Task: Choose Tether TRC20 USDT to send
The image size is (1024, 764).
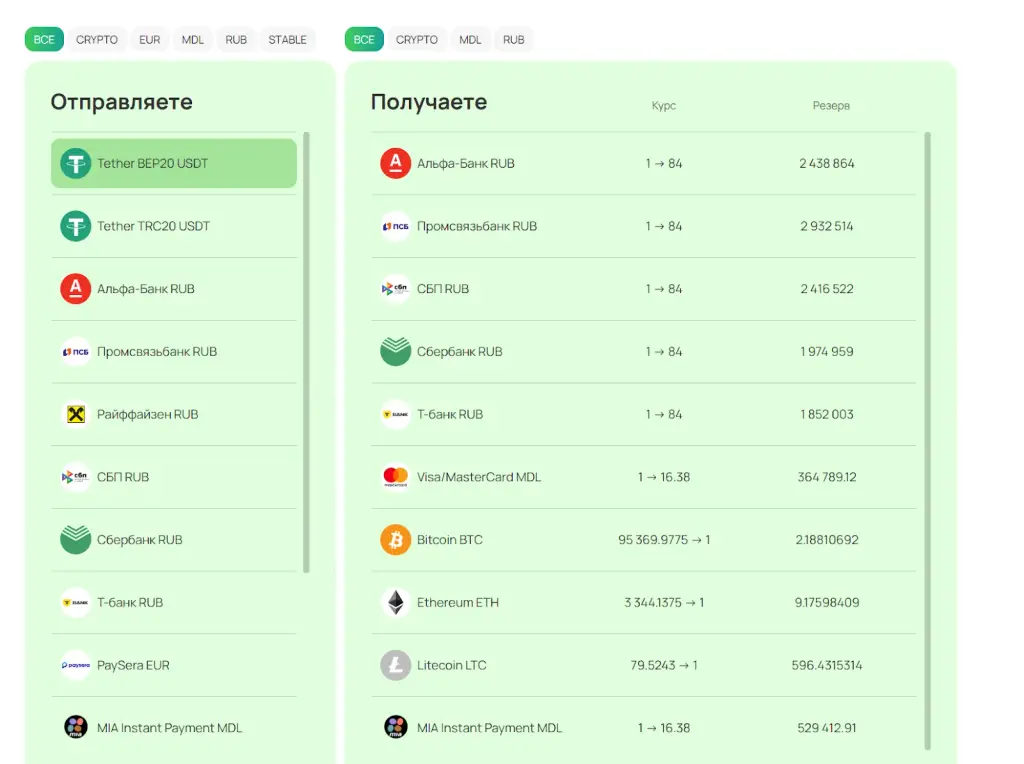Action: click(174, 226)
